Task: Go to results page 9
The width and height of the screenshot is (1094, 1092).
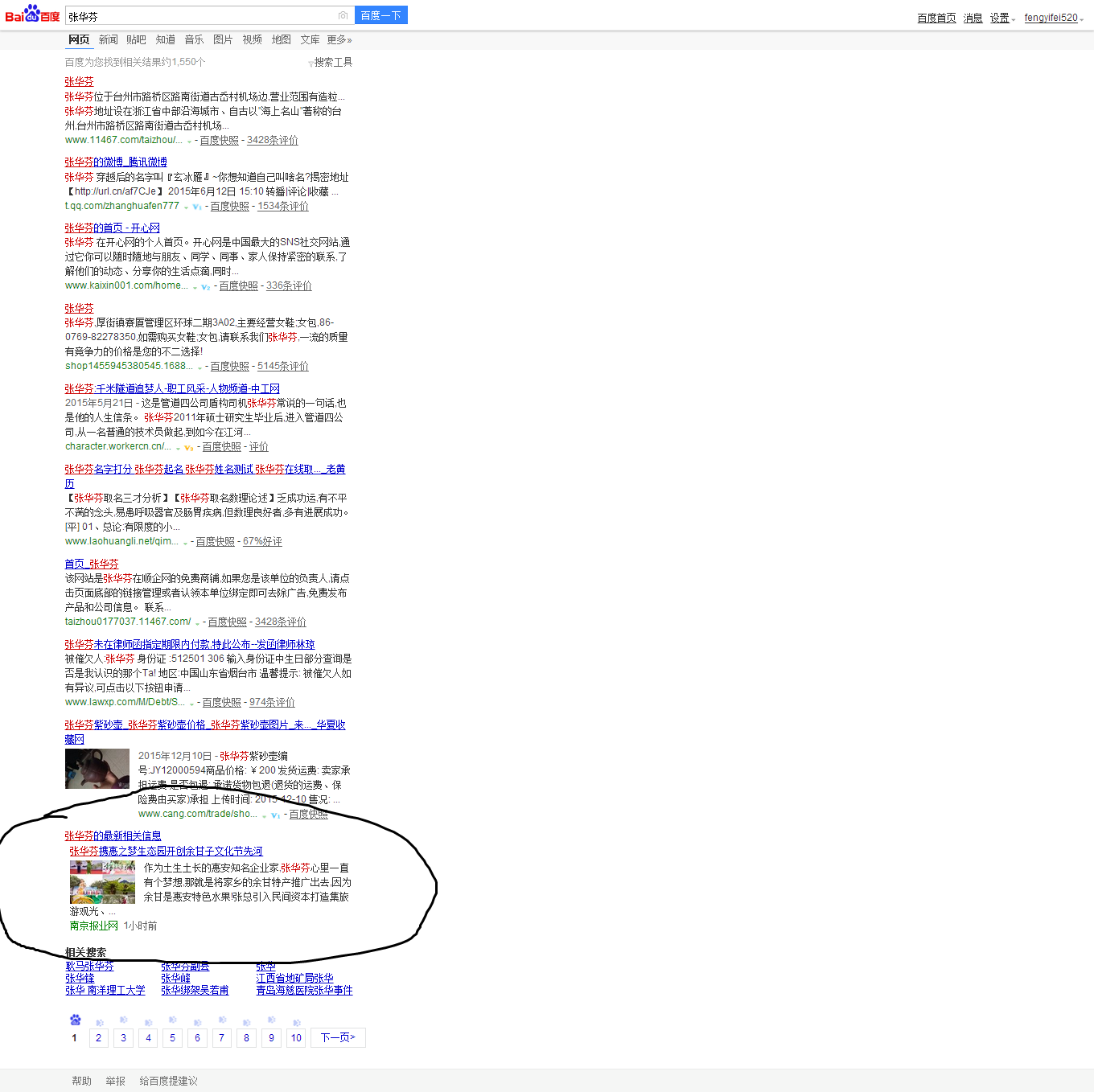Action: (x=271, y=1037)
